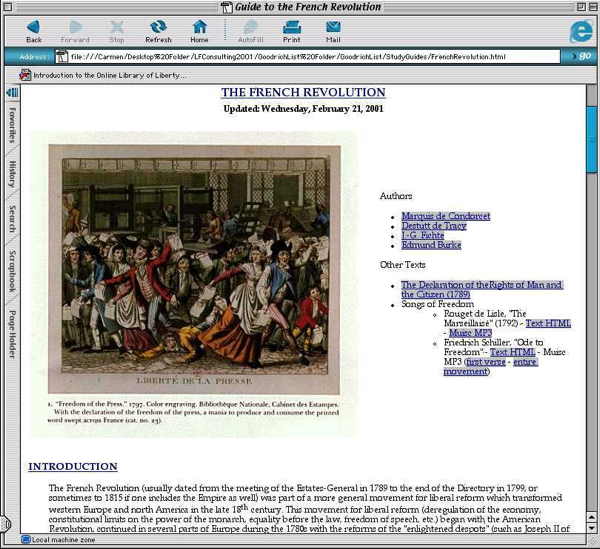
Task: Click the Forward arrow button
Action: click(x=75, y=31)
